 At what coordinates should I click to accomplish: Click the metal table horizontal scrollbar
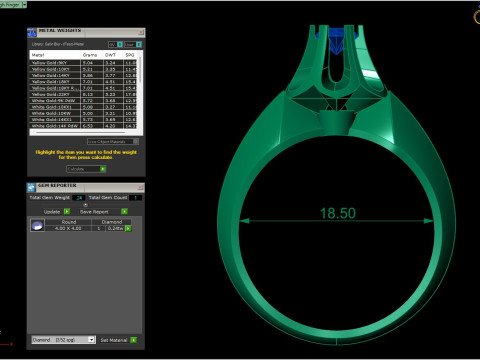[x=80, y=132]
